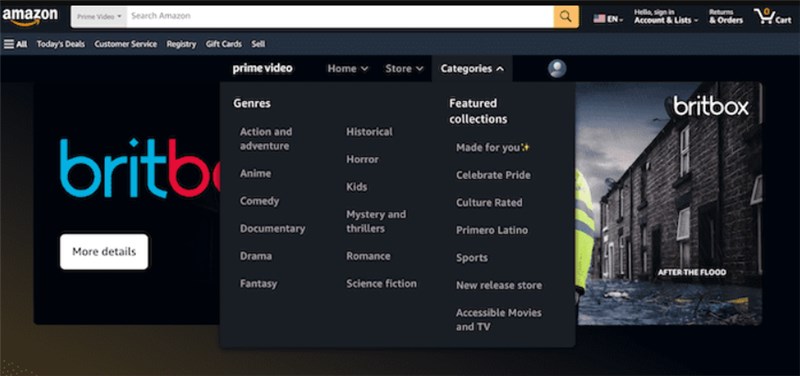Viewport: 800px width, 376px height.
Task: Click the Prime Video profile avatar
Action: (557, 68)
